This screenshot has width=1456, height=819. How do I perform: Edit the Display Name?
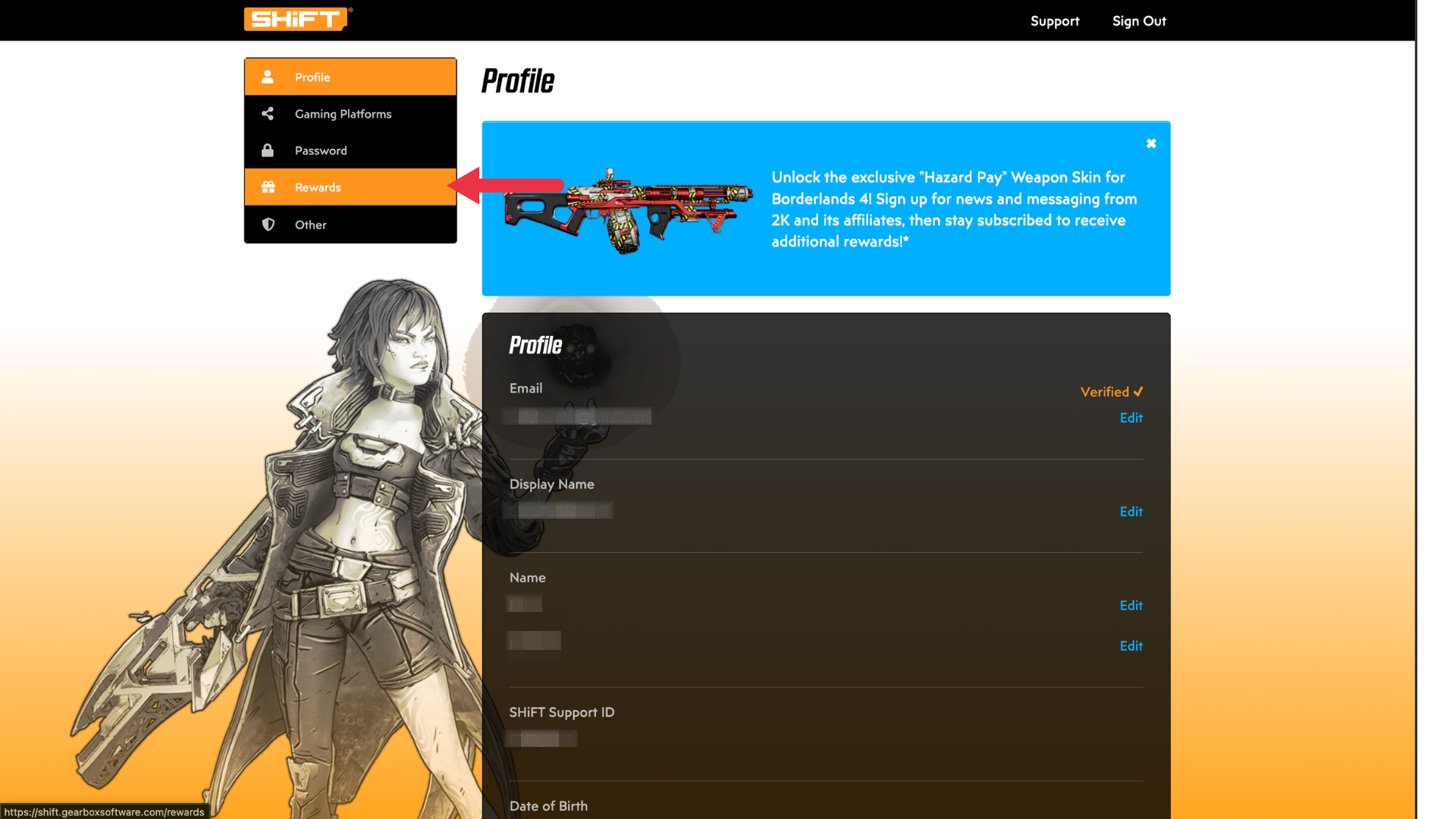(x=1131, y=512)
